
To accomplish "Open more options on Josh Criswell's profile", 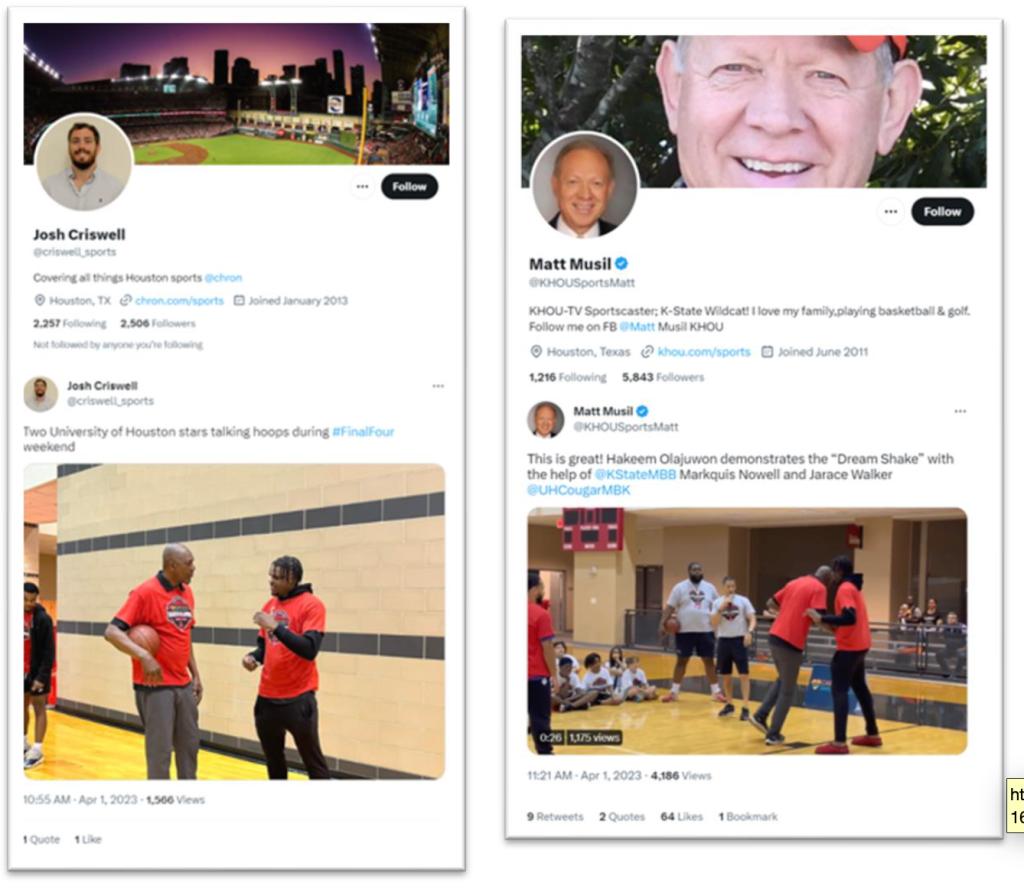I will click(x=362, y=187).
